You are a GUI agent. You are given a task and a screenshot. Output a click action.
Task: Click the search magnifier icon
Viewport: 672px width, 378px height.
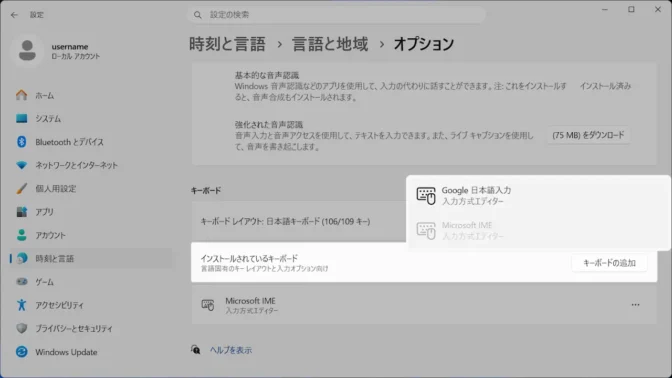[197, 15]
